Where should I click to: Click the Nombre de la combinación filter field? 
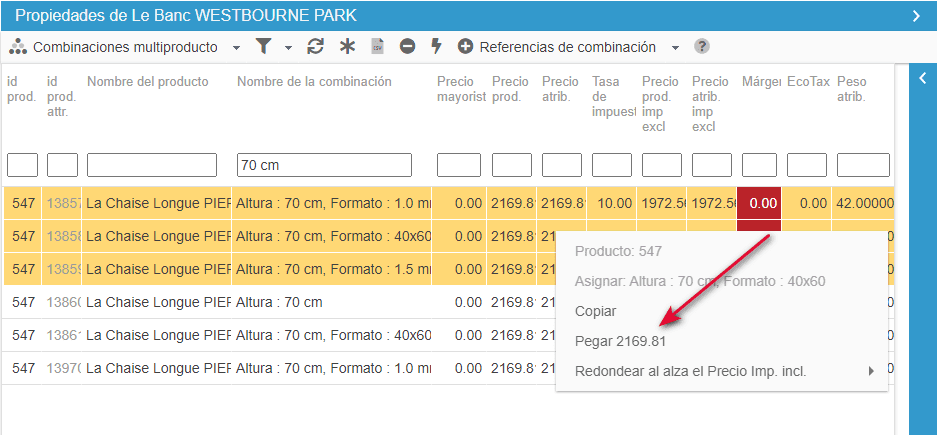pyautogui.click(x=324, y=165)
